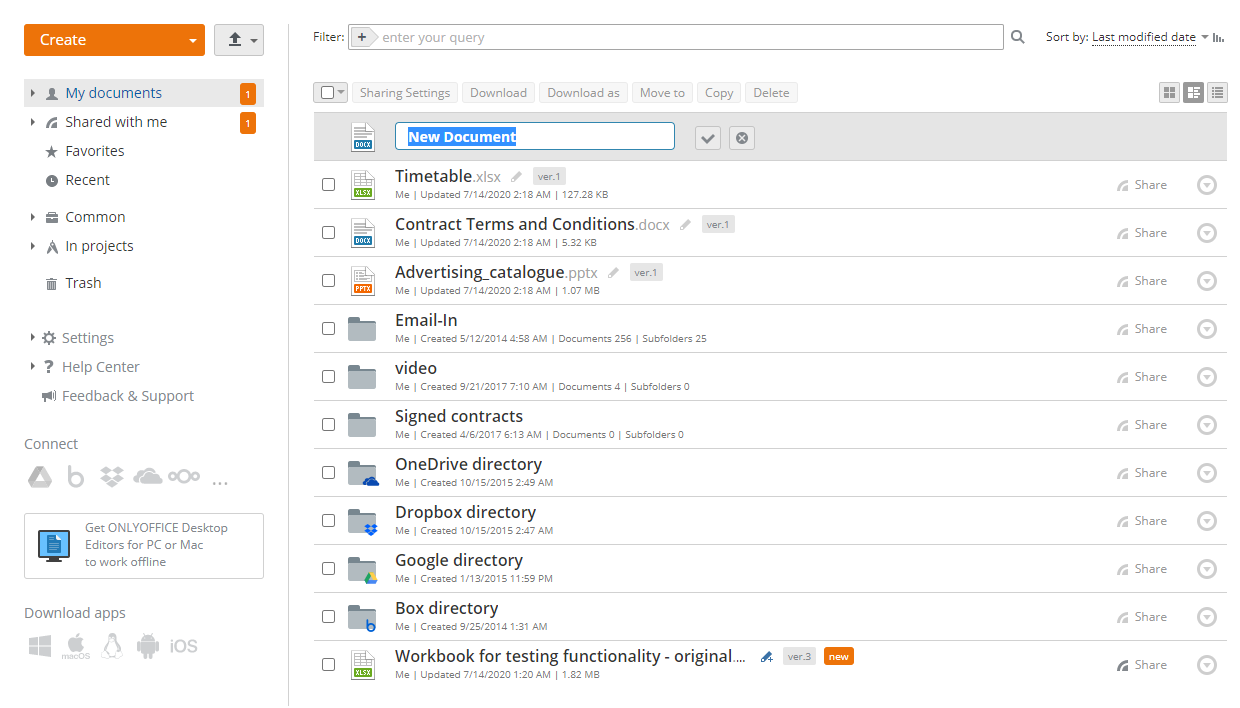Open the Create button dropdown arrow

tap(192, 41)
